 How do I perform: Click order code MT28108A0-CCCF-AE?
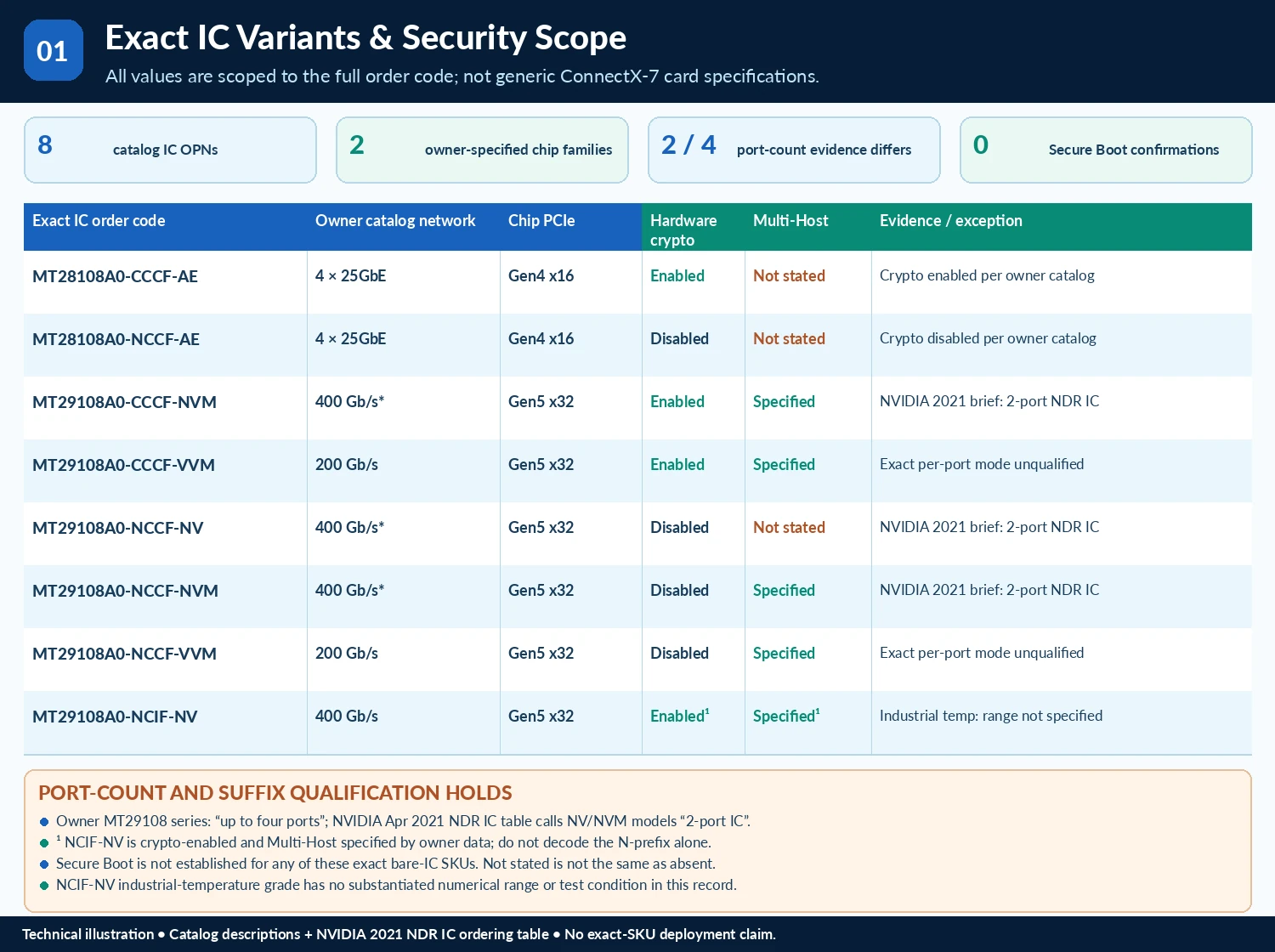[115, 276]
